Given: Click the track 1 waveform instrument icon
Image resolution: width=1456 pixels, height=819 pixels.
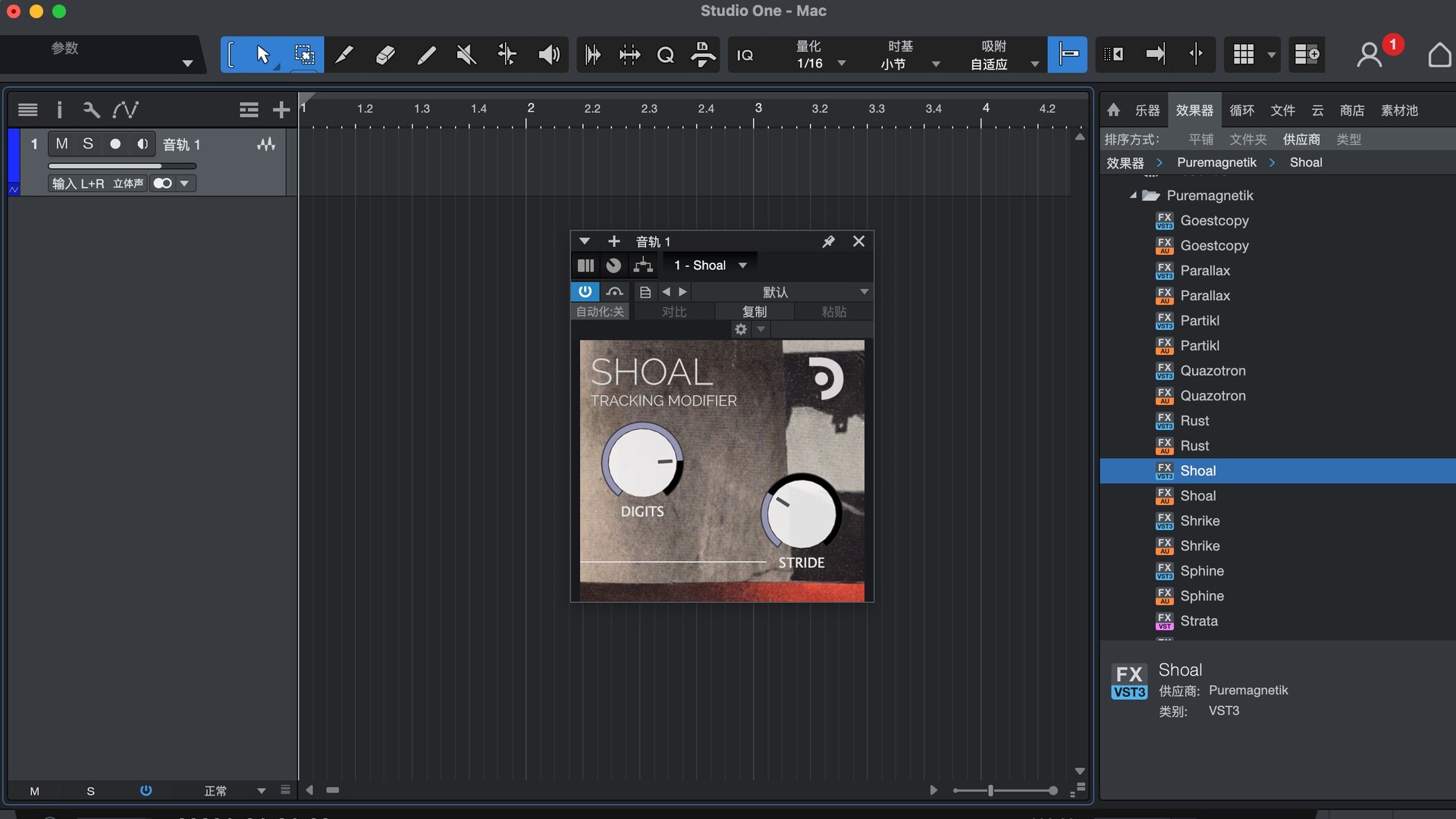Looking at the screenshot, I should (x=266, y=144).
